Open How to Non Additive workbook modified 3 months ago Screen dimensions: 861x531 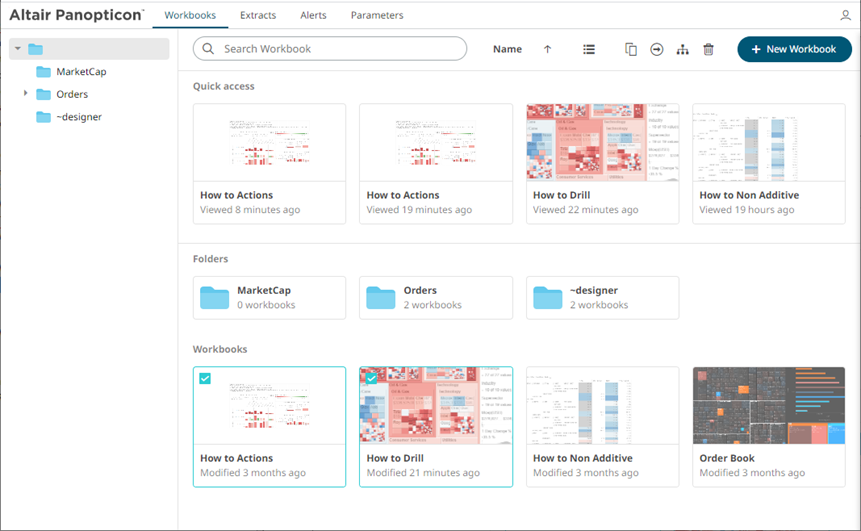(602, 427)
